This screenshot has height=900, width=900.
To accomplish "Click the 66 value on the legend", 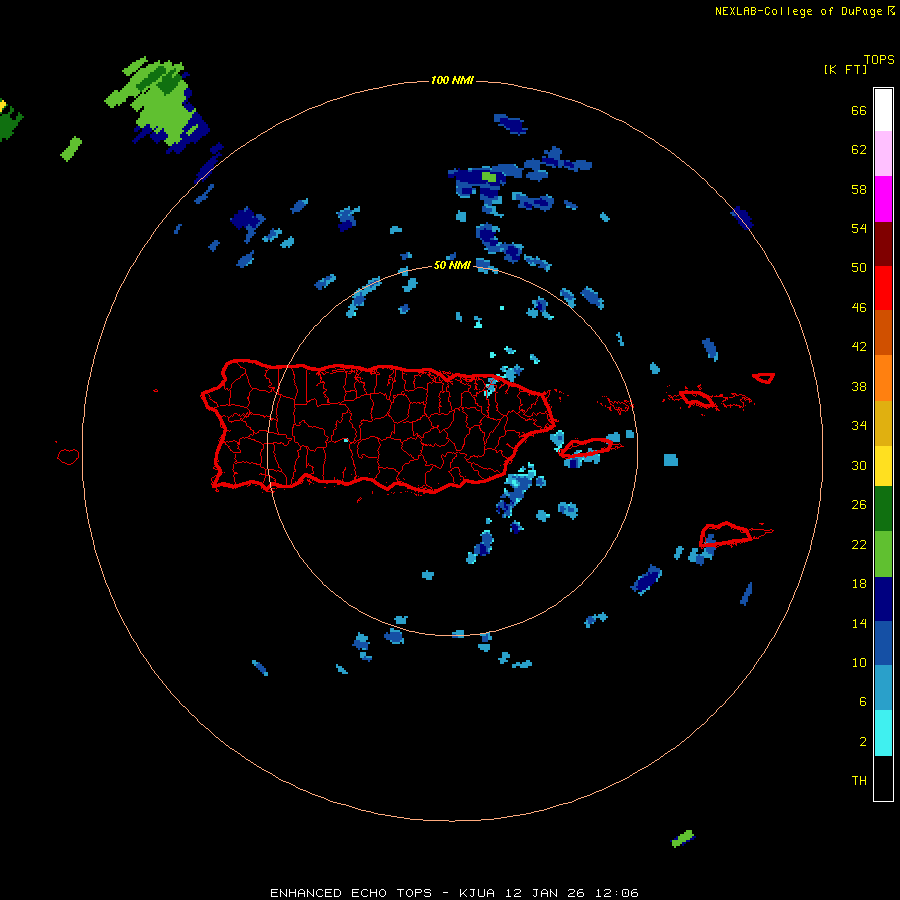I will tap(859, 110).
